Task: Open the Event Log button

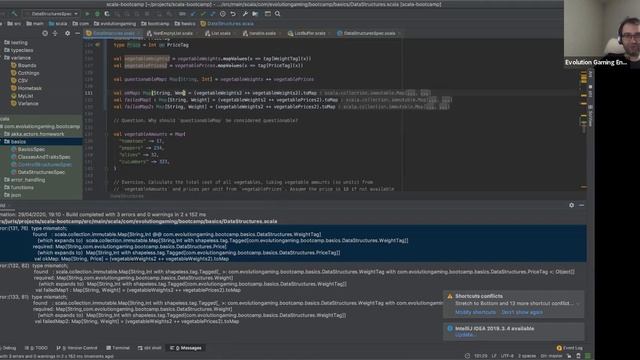Action: [570, 348]
